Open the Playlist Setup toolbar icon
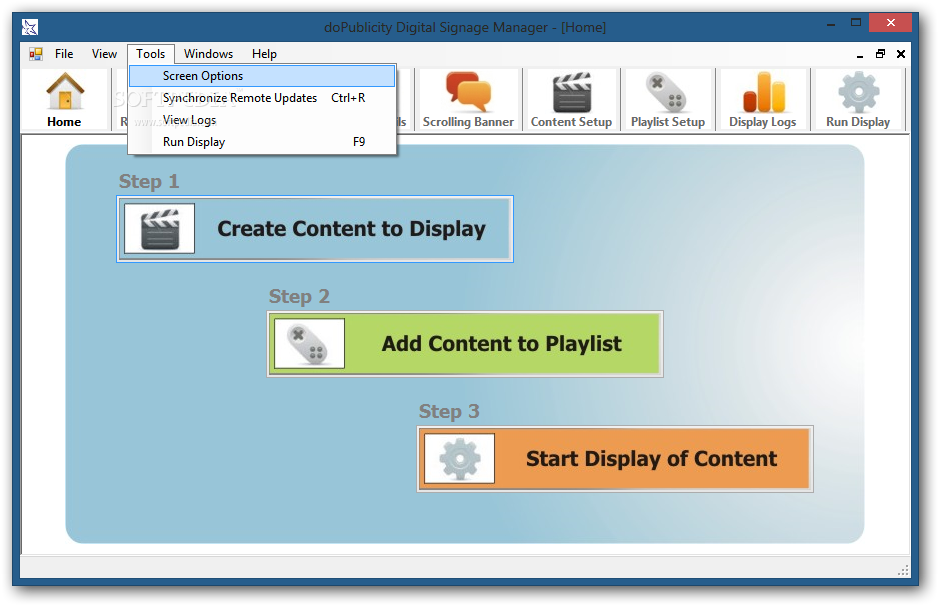 pos(668,99)
